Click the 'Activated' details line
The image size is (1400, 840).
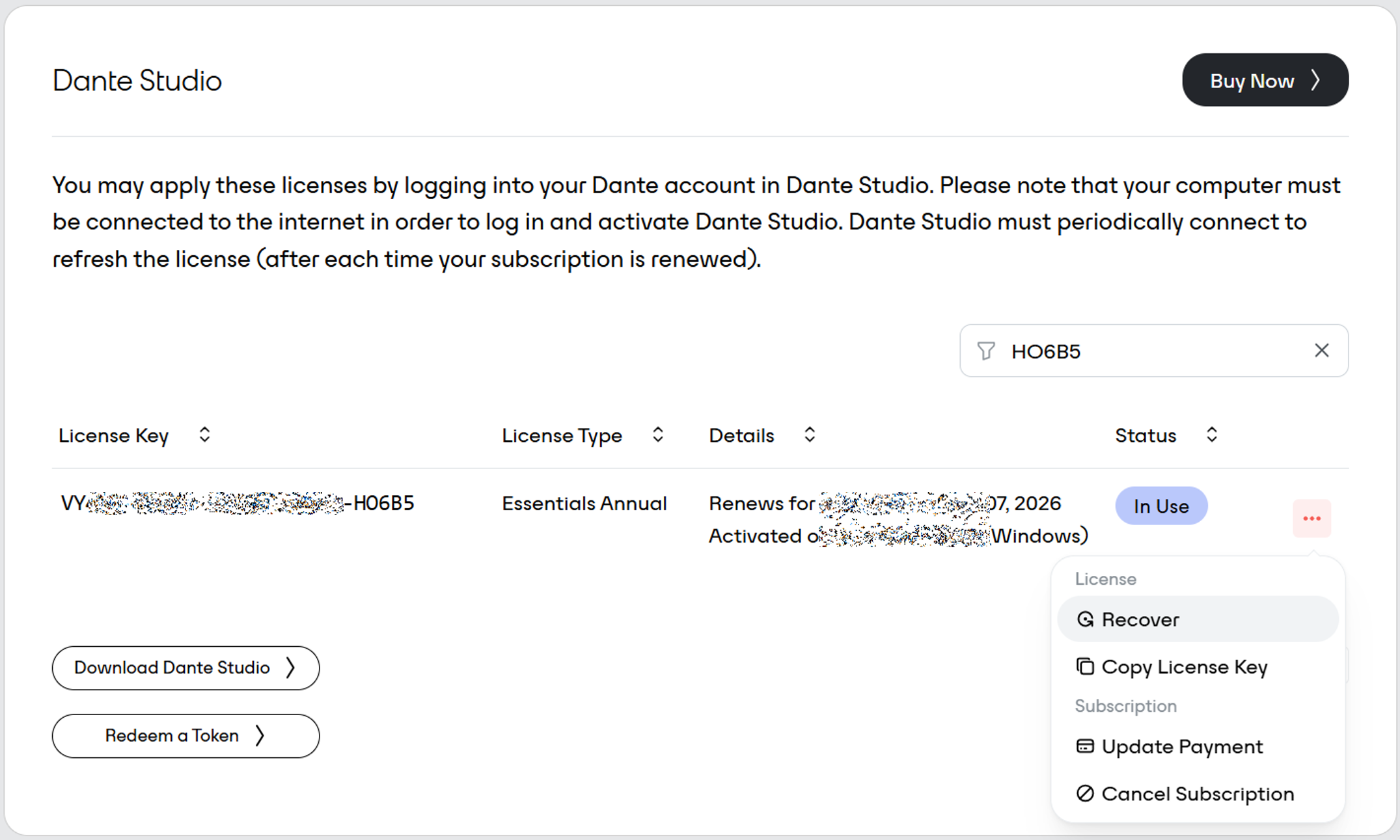tap(898, 536)
